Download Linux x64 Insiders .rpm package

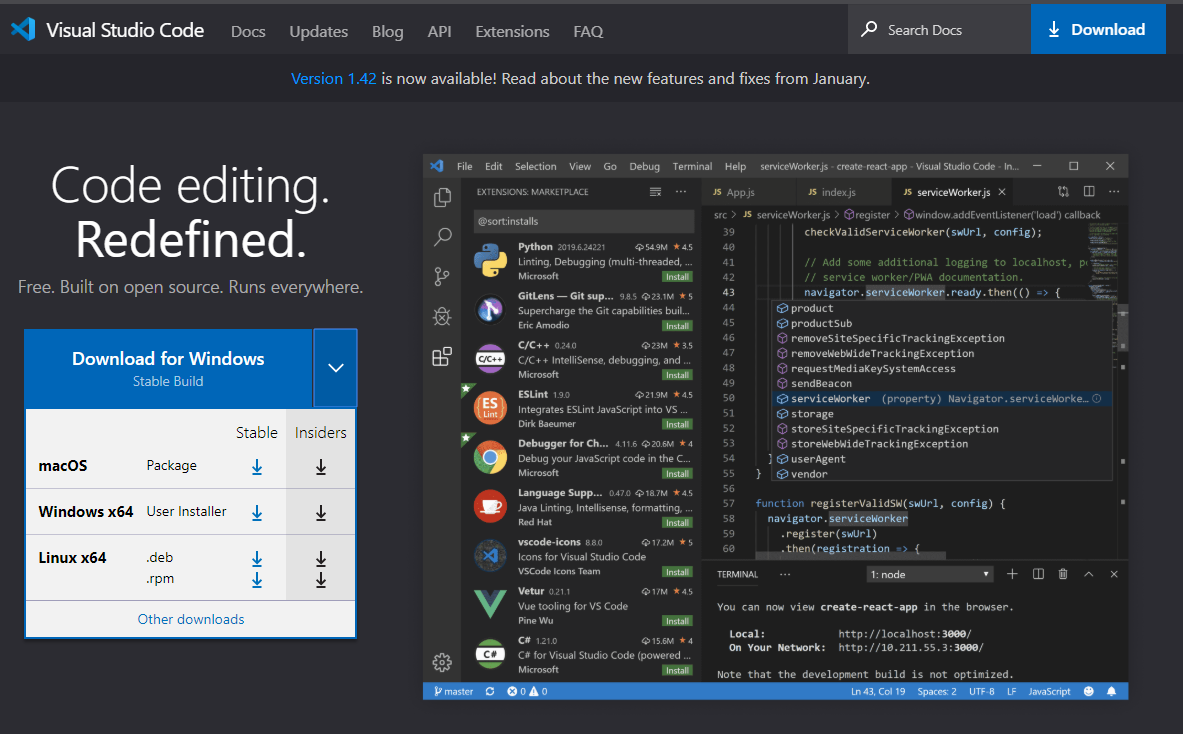point(321,579)
